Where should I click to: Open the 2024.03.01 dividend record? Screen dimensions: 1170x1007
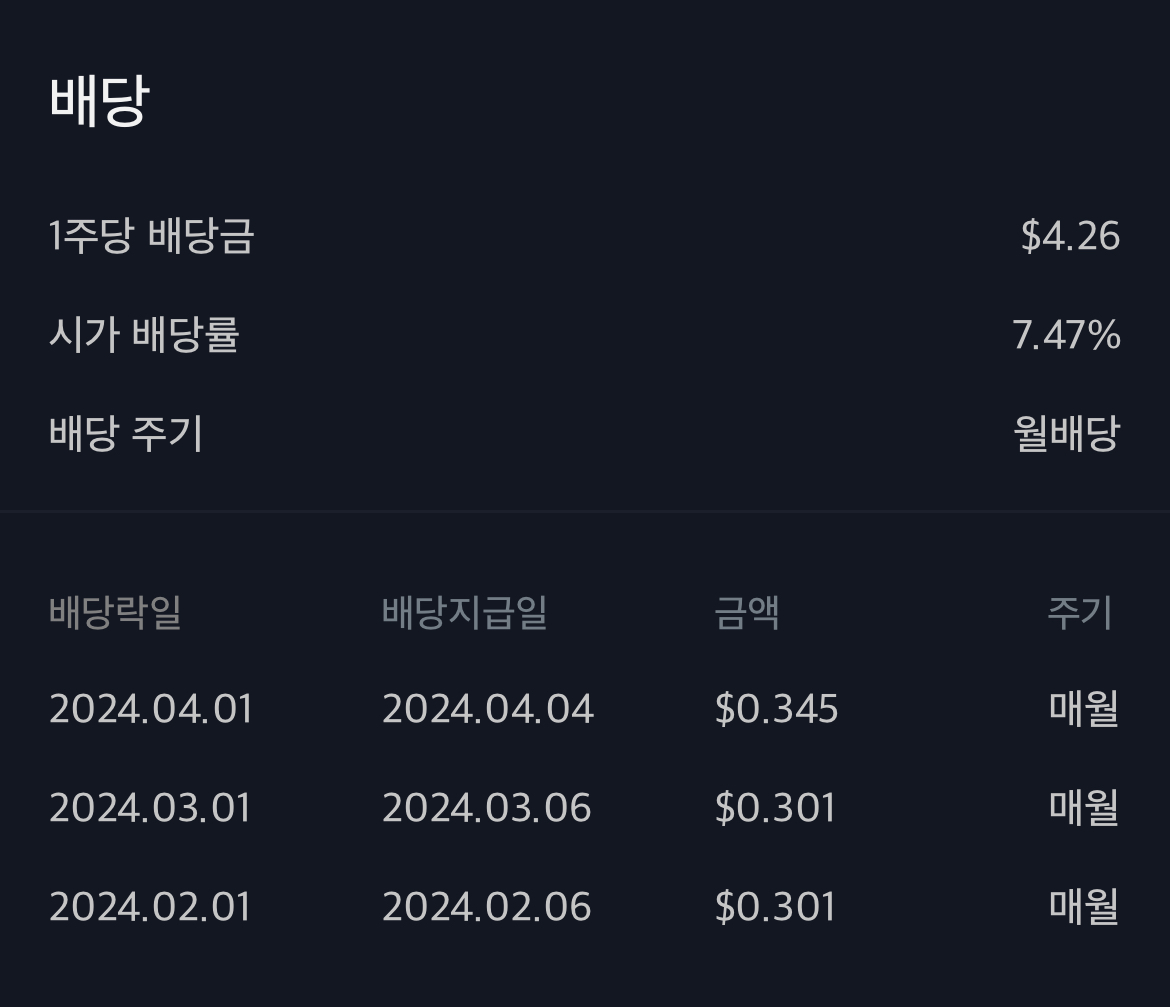tap(150, 807)
